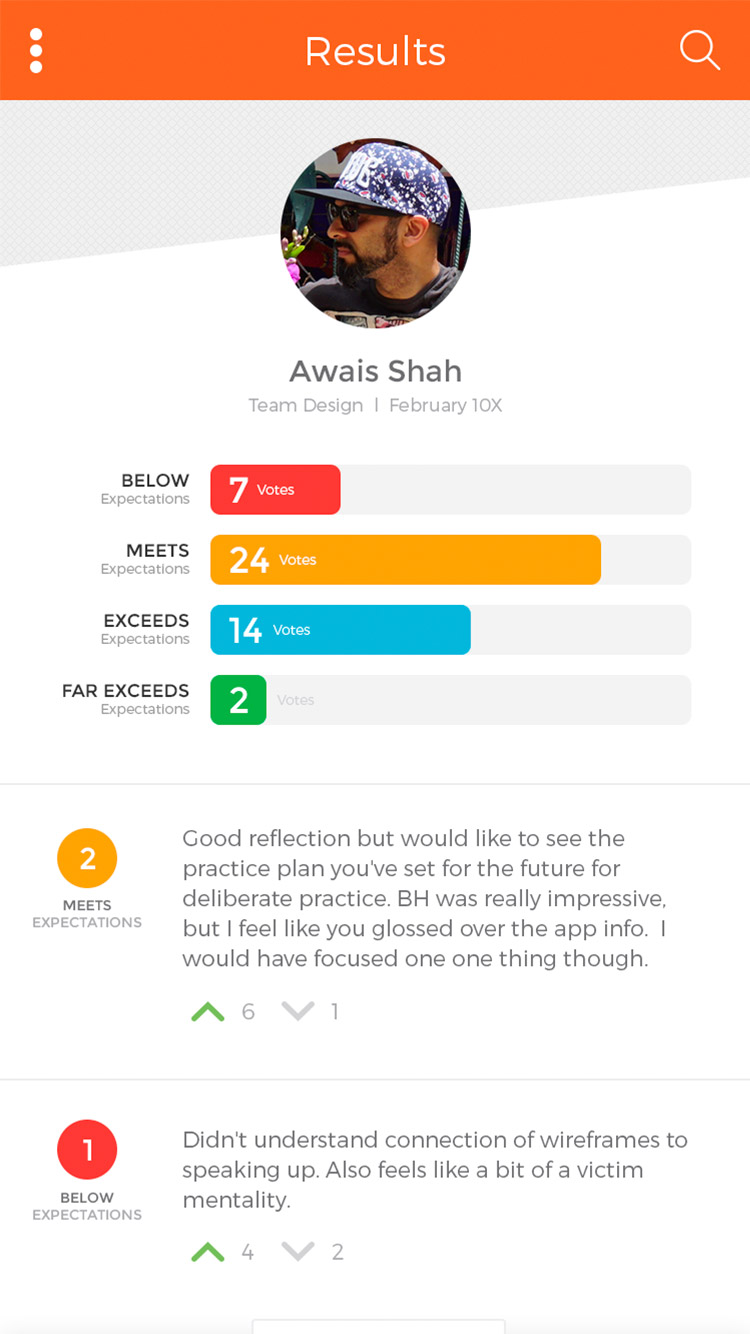Open the three-dot options menu
The width and height of the screenshot is (750, 1334).
[36, 51]
